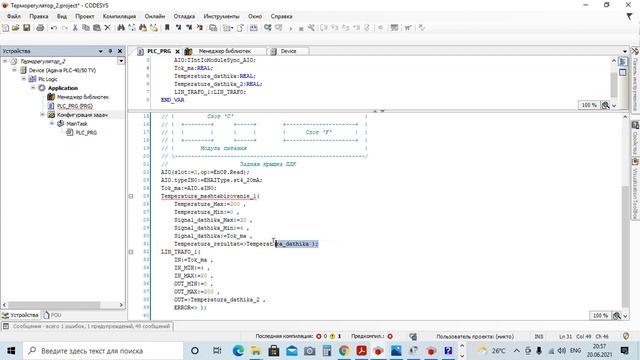The height and width of the screenshot is (360, 640).
Task: Collapse the Application node expander
Action: (x=33, y=88)
